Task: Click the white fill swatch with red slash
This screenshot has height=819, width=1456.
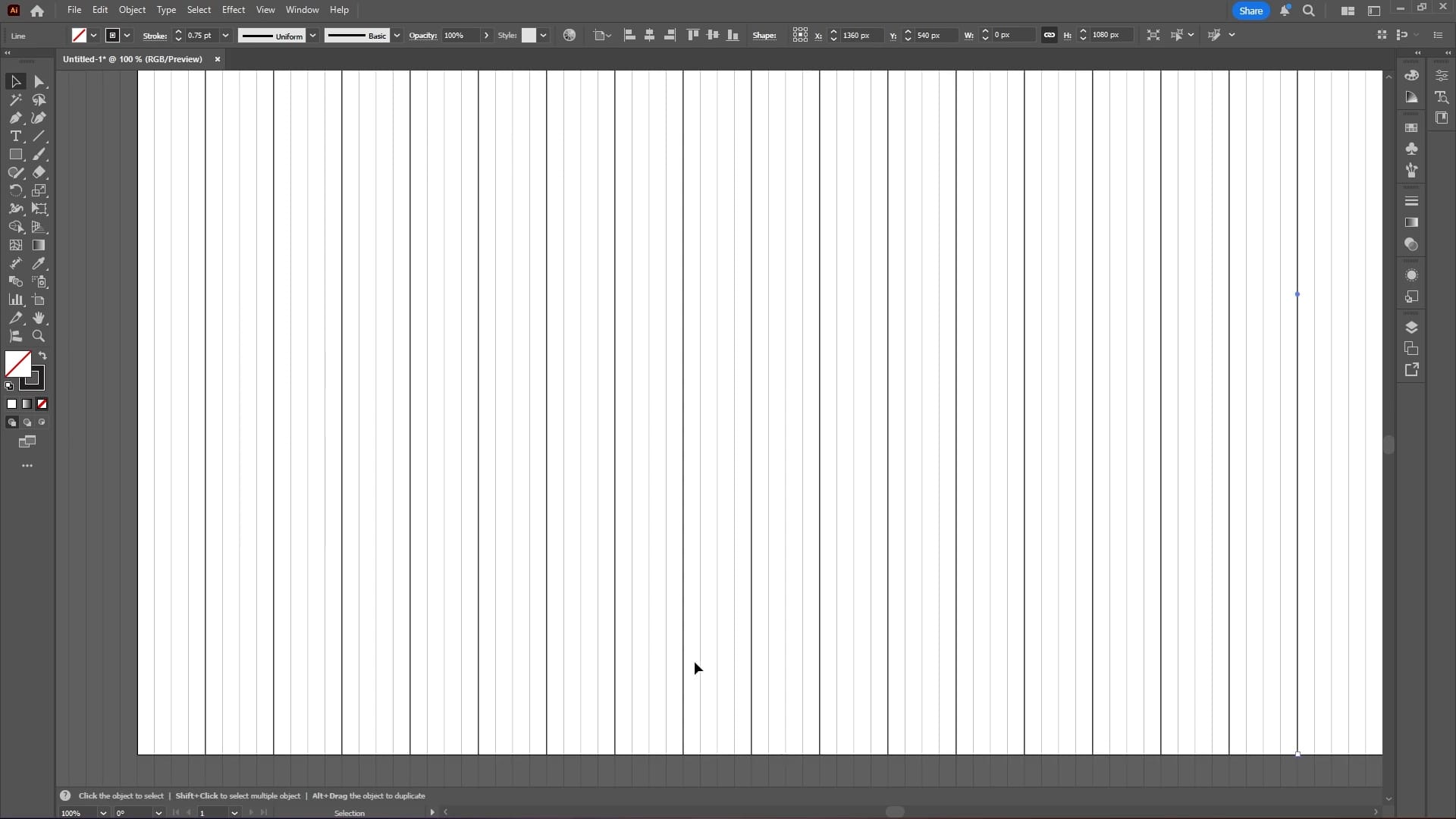Action: [17, 365]
